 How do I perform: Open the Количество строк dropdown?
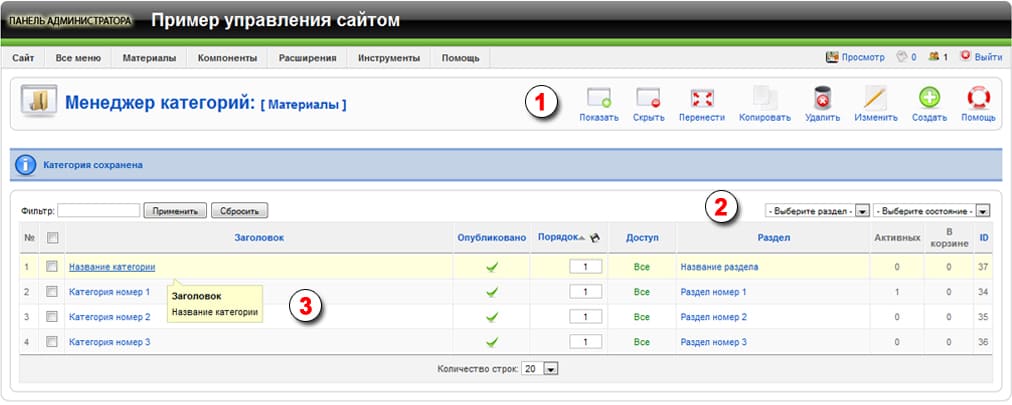click(x=540, y=369)
